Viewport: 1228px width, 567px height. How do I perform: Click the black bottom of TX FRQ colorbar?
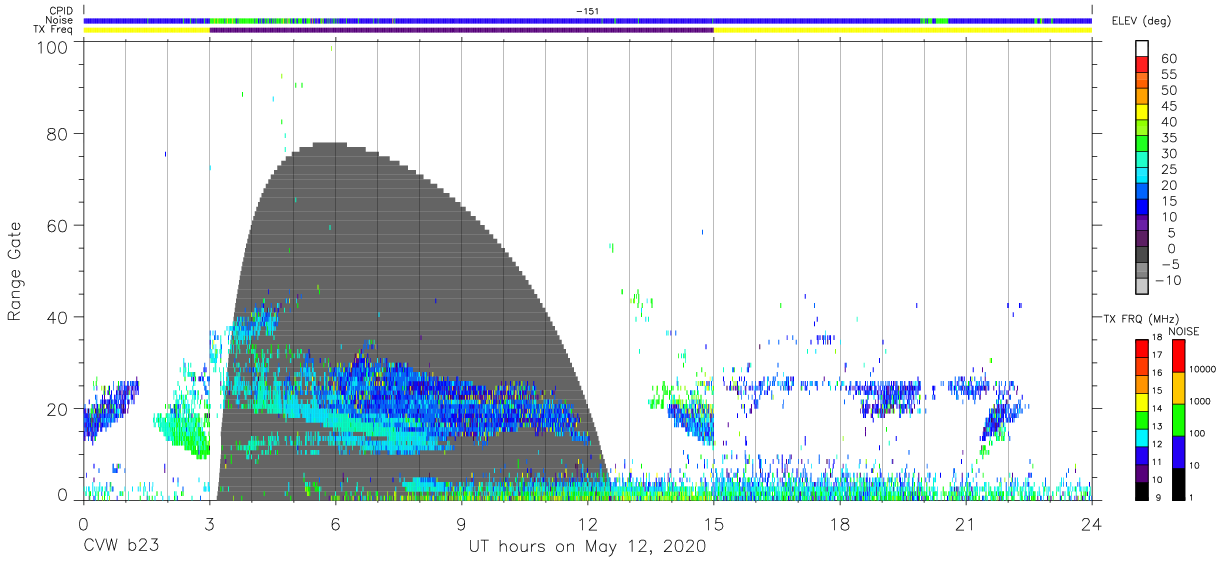1142,491
